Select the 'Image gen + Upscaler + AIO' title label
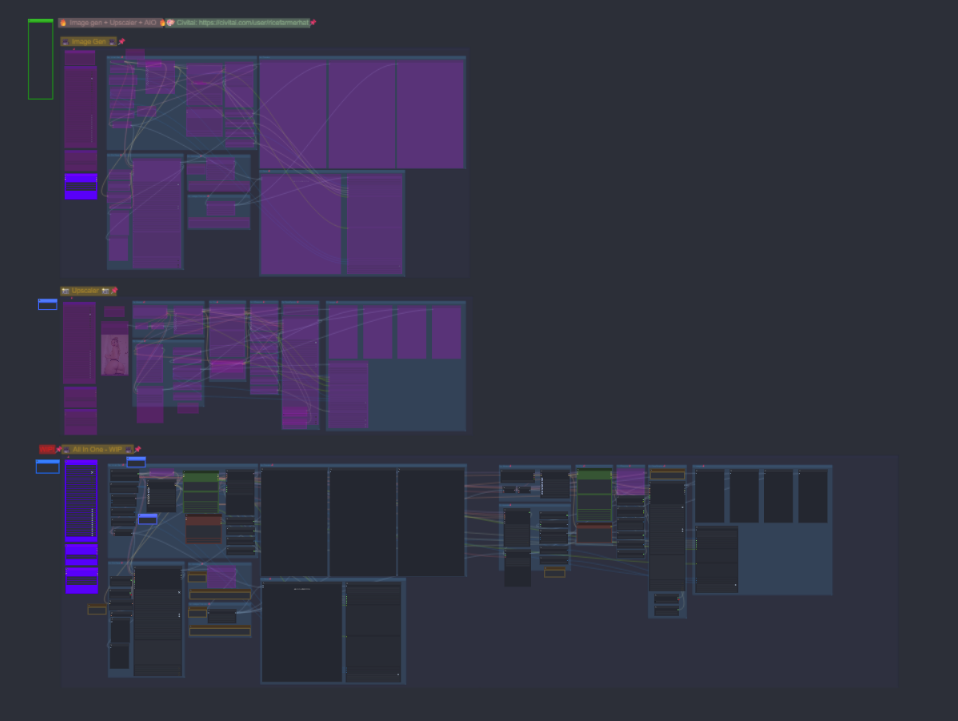The width and height of the screenshot is (958, 721). point(111,23)
